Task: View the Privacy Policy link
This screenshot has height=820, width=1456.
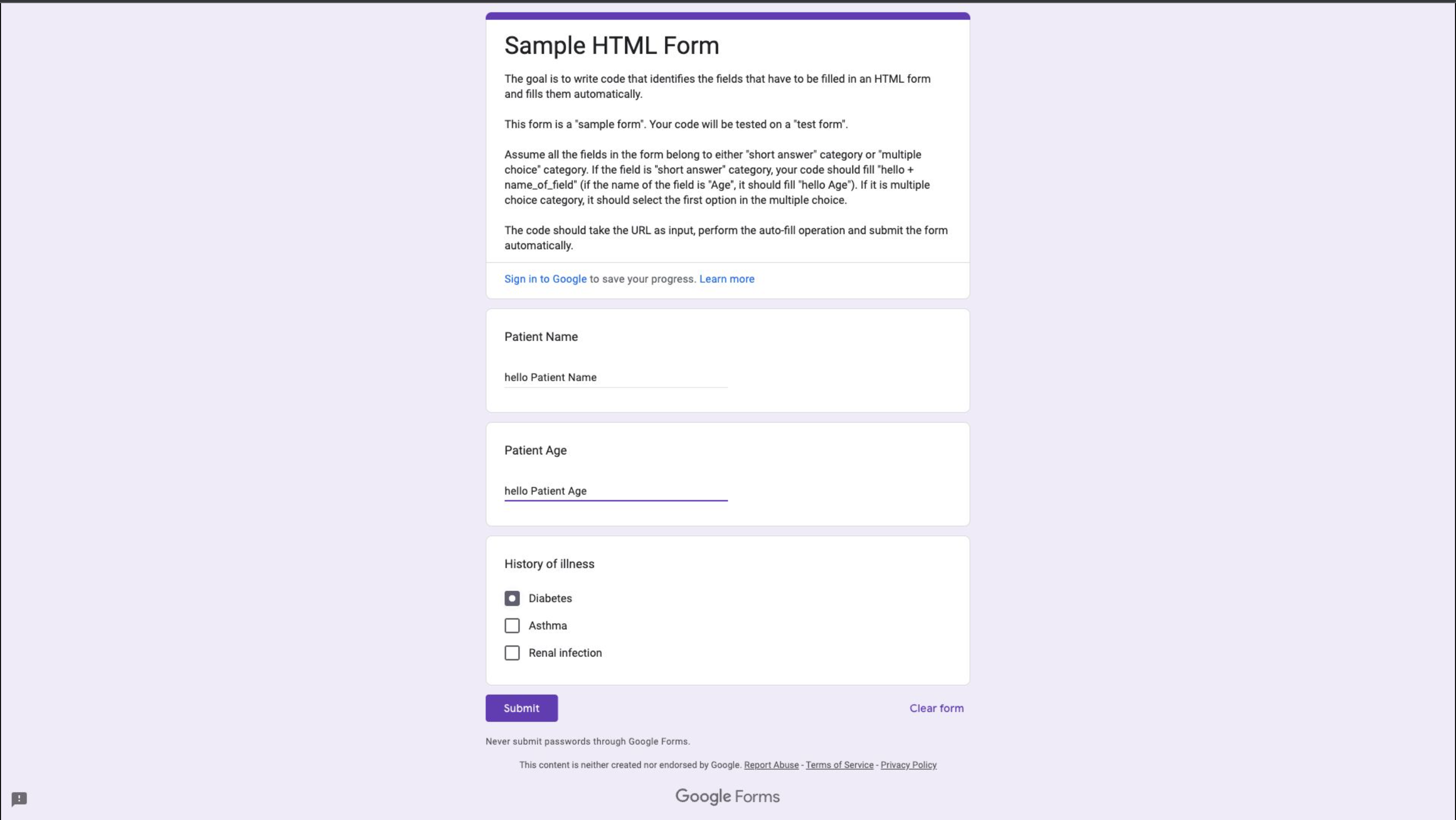Action: pos(908,765)
